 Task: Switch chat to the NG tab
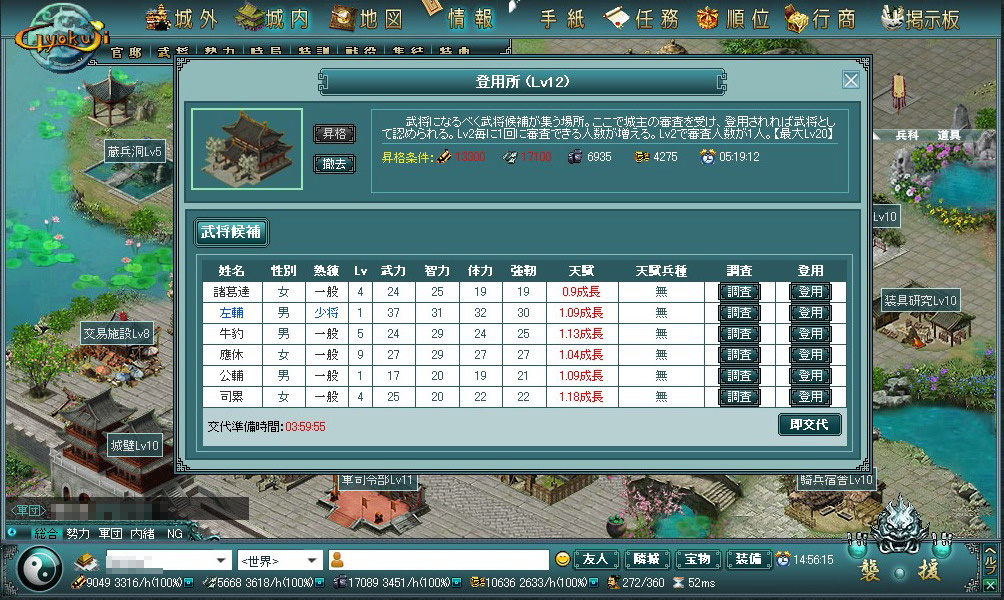(x=175, y=533)
